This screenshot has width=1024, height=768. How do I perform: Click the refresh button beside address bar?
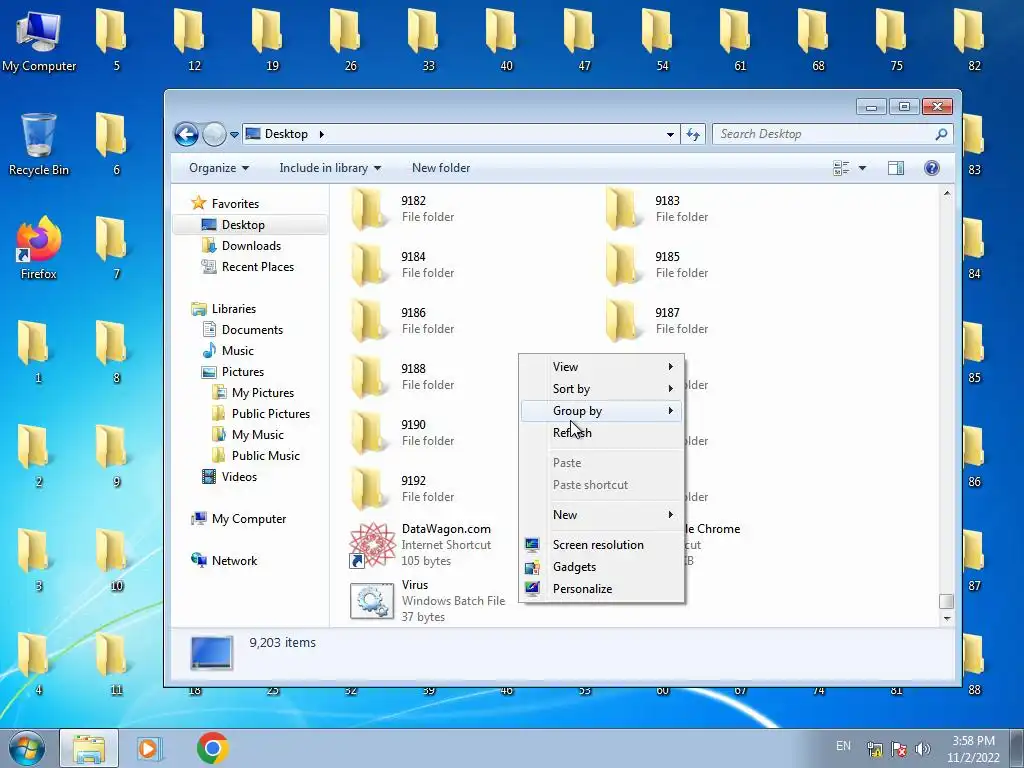693,135
